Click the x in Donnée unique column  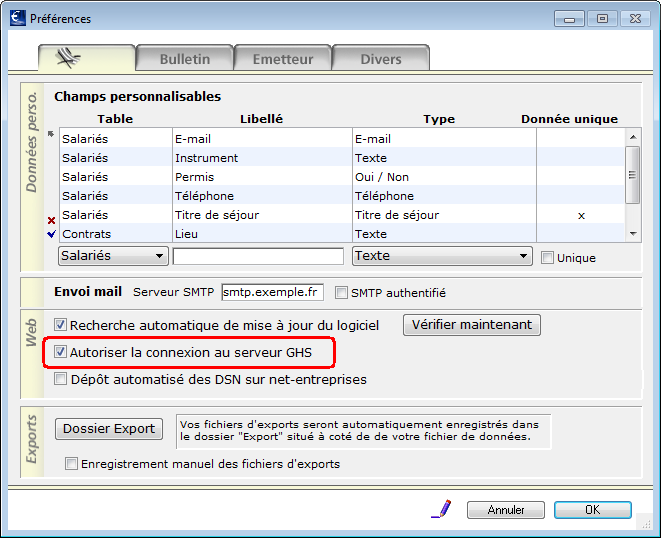[581, 215]
